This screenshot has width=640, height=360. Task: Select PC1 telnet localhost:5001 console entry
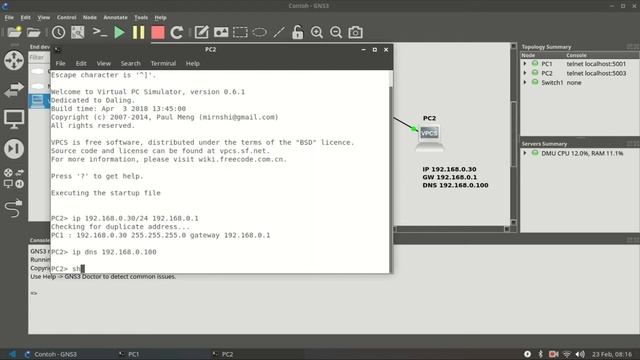pyautogui.click(x=596, y=64)
